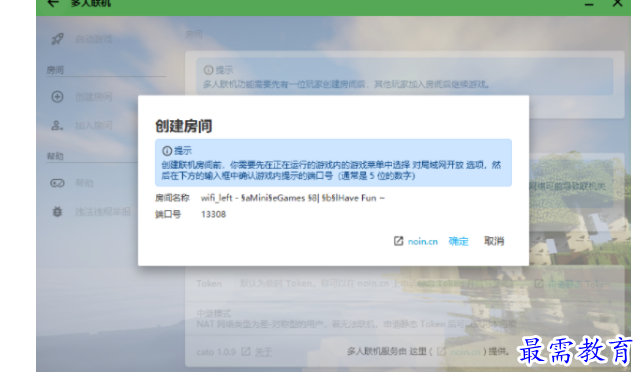
Task: Click the cato 1.0.9 version text
Action: pos(216,352)
